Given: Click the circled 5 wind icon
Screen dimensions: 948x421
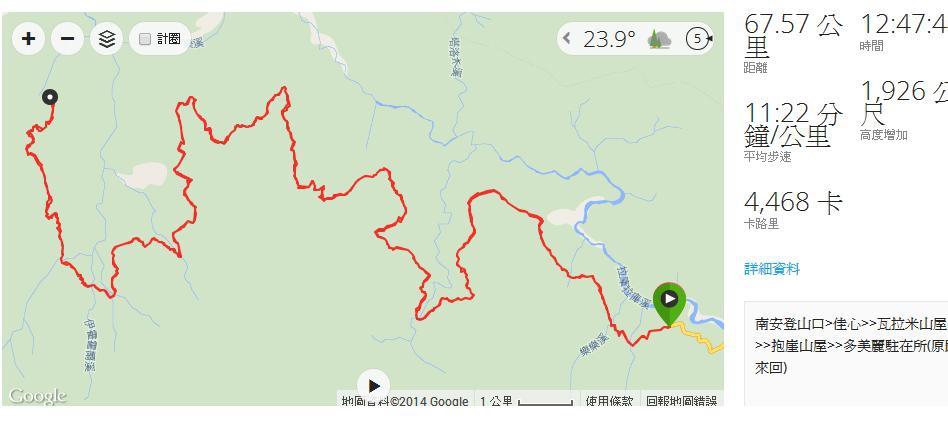Looking at the screenshot, I should click(697, 39).
